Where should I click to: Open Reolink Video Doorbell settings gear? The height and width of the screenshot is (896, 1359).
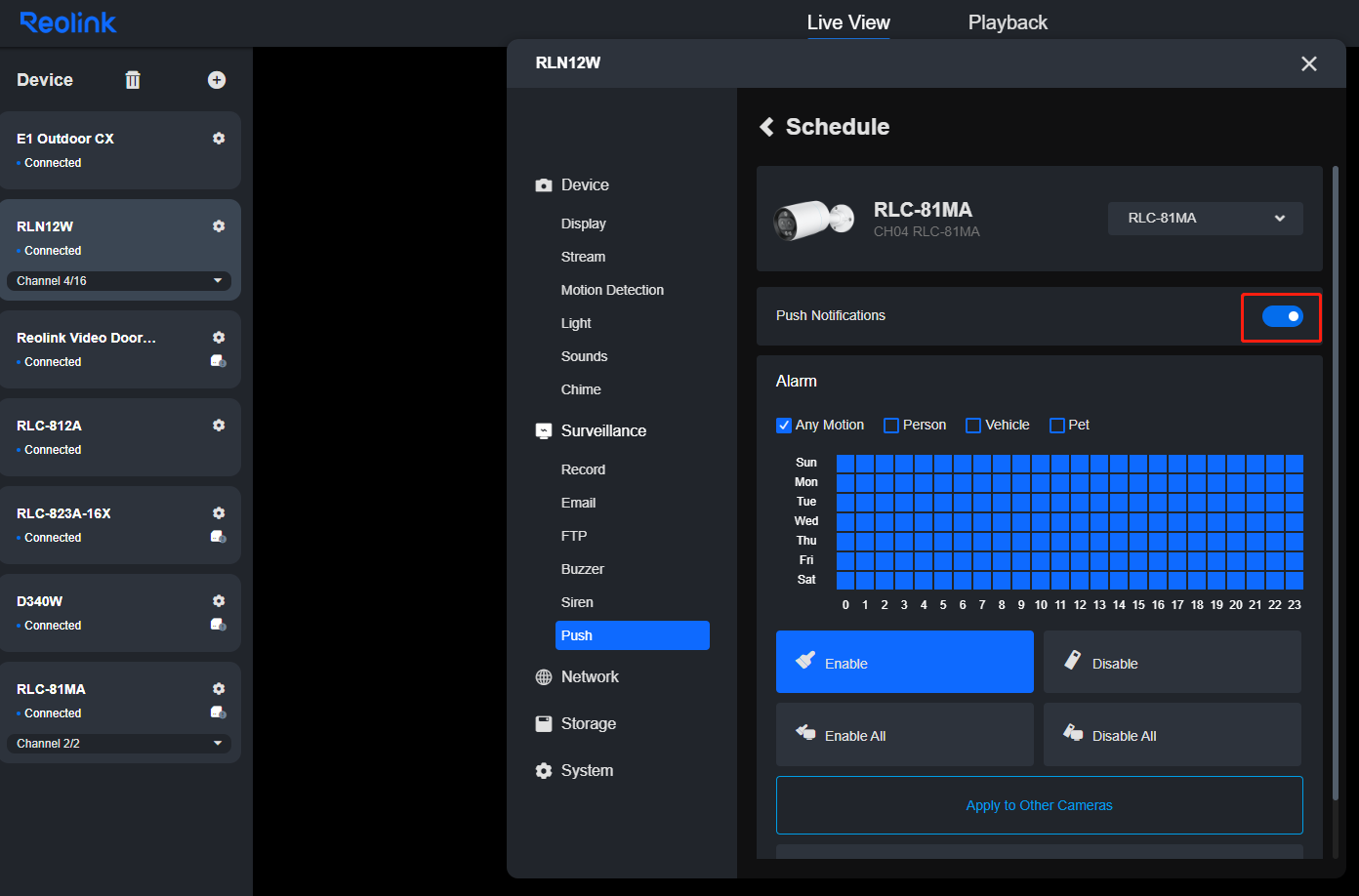point(219,338)
